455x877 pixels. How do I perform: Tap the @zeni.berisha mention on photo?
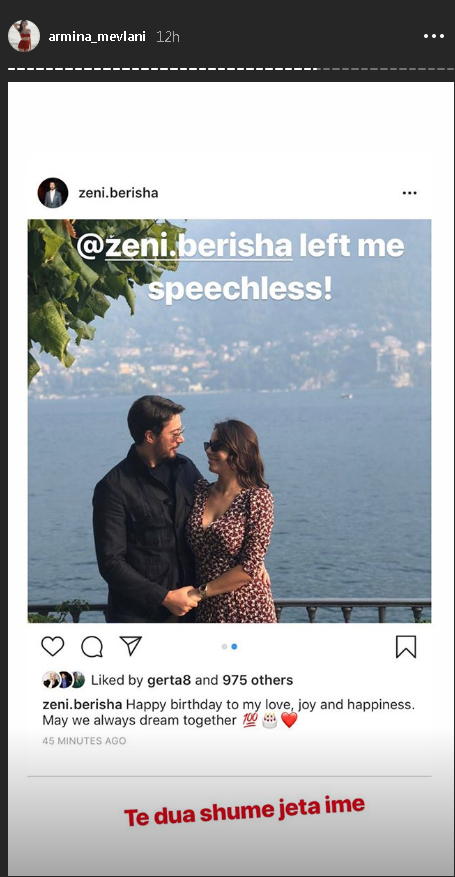pyautogui.click(x=184, y=247)
